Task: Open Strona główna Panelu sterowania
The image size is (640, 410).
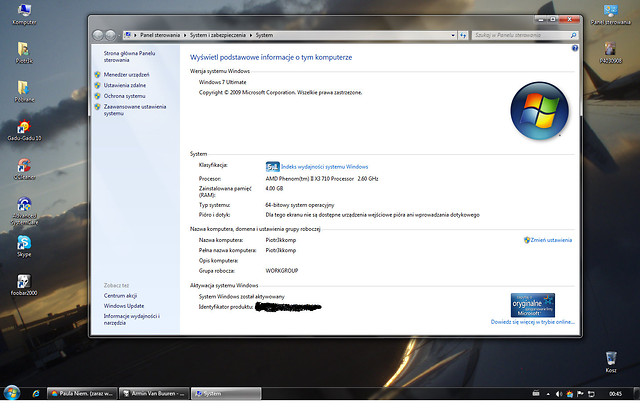Action: (129, 56)
